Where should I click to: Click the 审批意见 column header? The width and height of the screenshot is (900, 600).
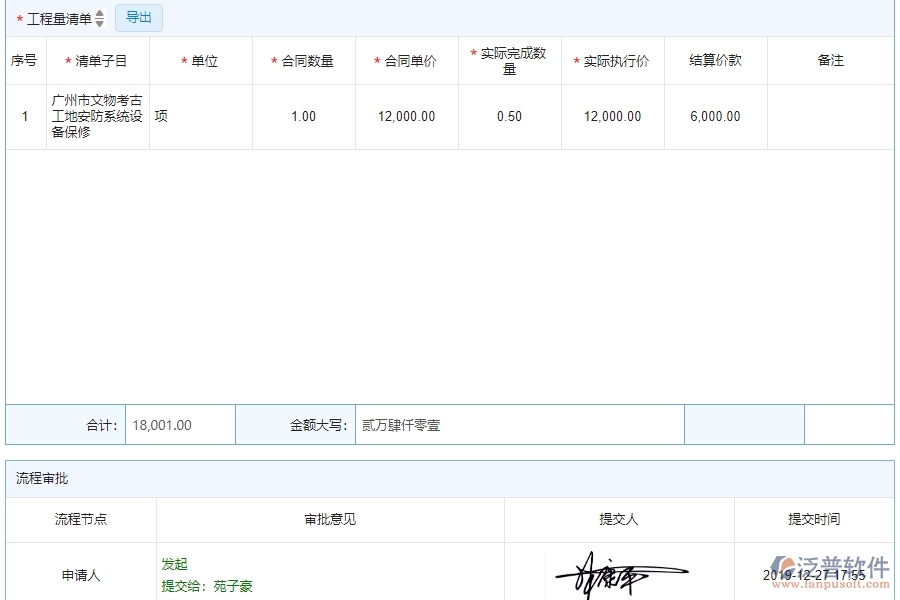pyautogui.click(x=330, y=520)
